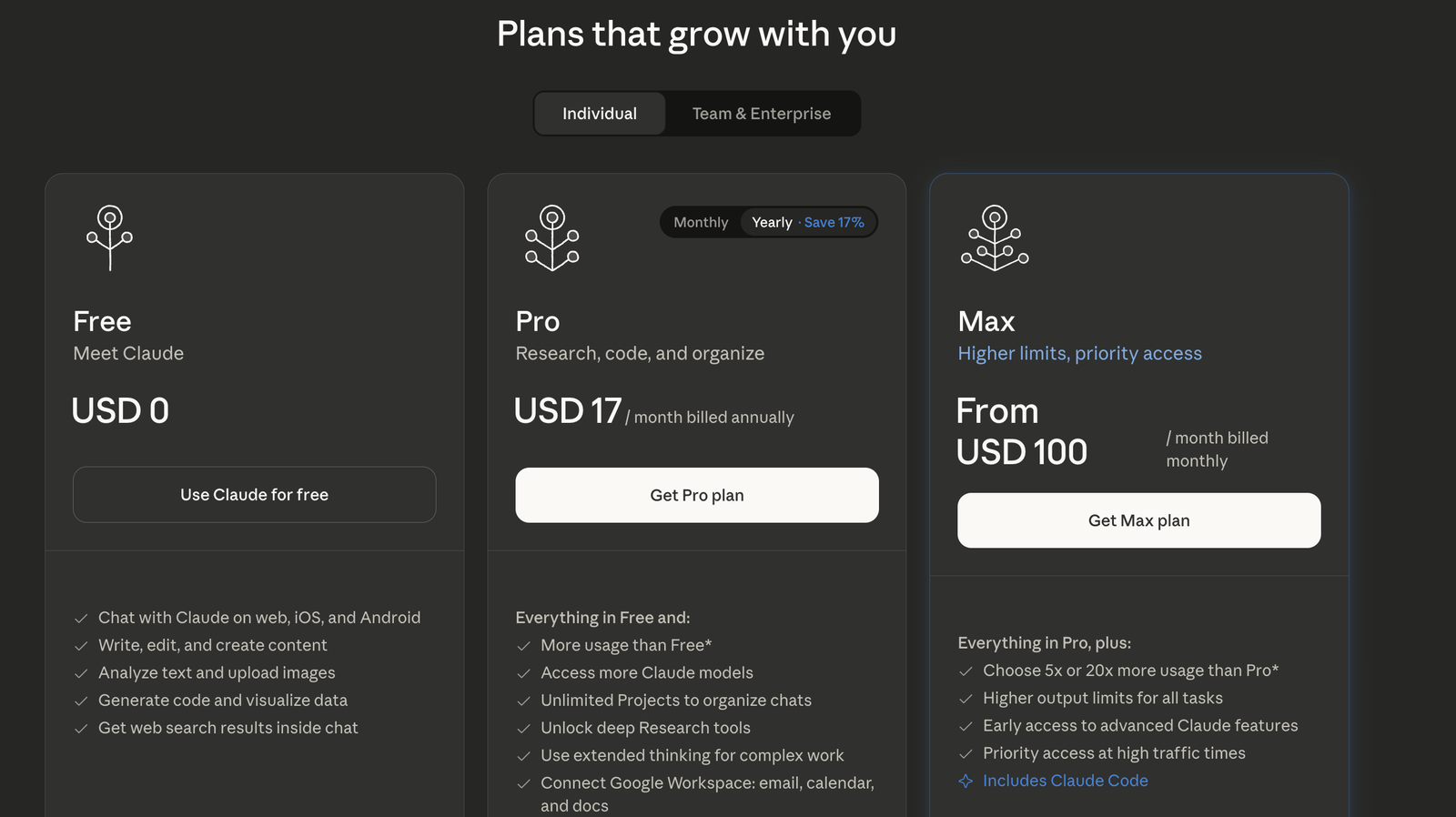Viewport: 1456px width, 817px height.
Task: Click the Max plan tree icon
Action: coord(995,237)
